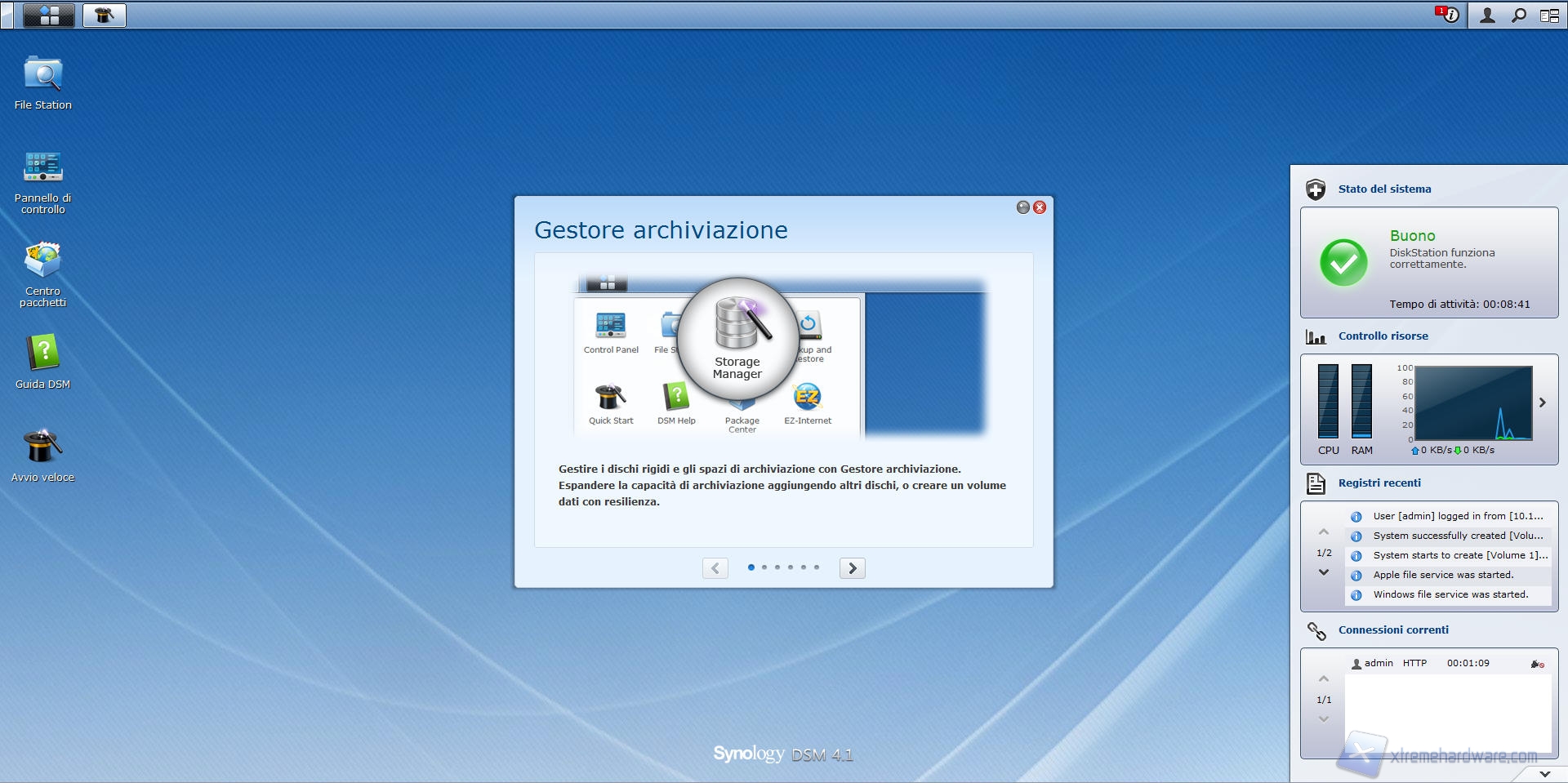Viewport: 1568px width, 783px height.
Task: Go to next slide in Gestore archiviazione
Action: pyautogui.click(x=852, y=568)
